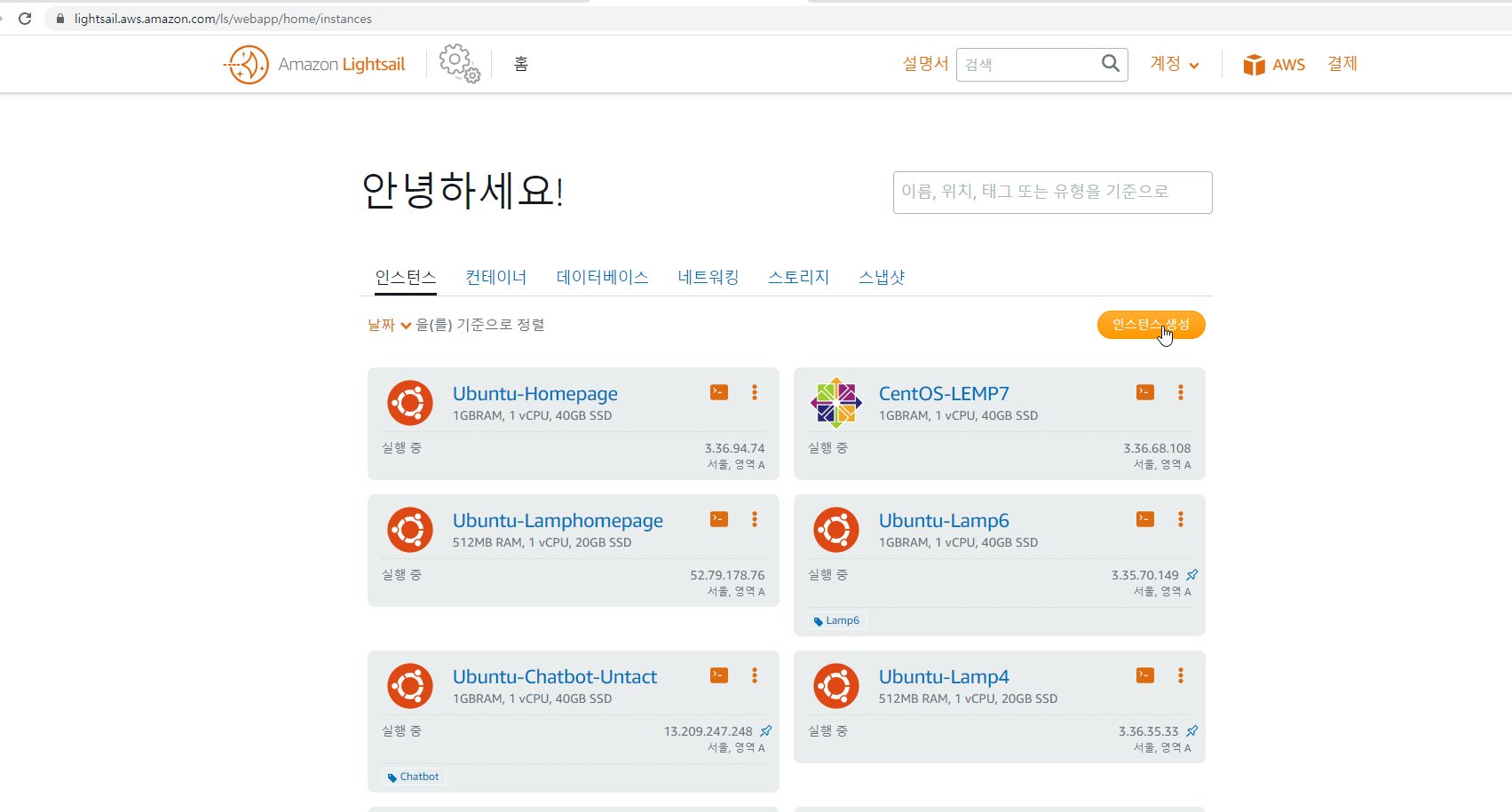
Task: Click the Lamp6 tag
Action: (x=836, y=620)
